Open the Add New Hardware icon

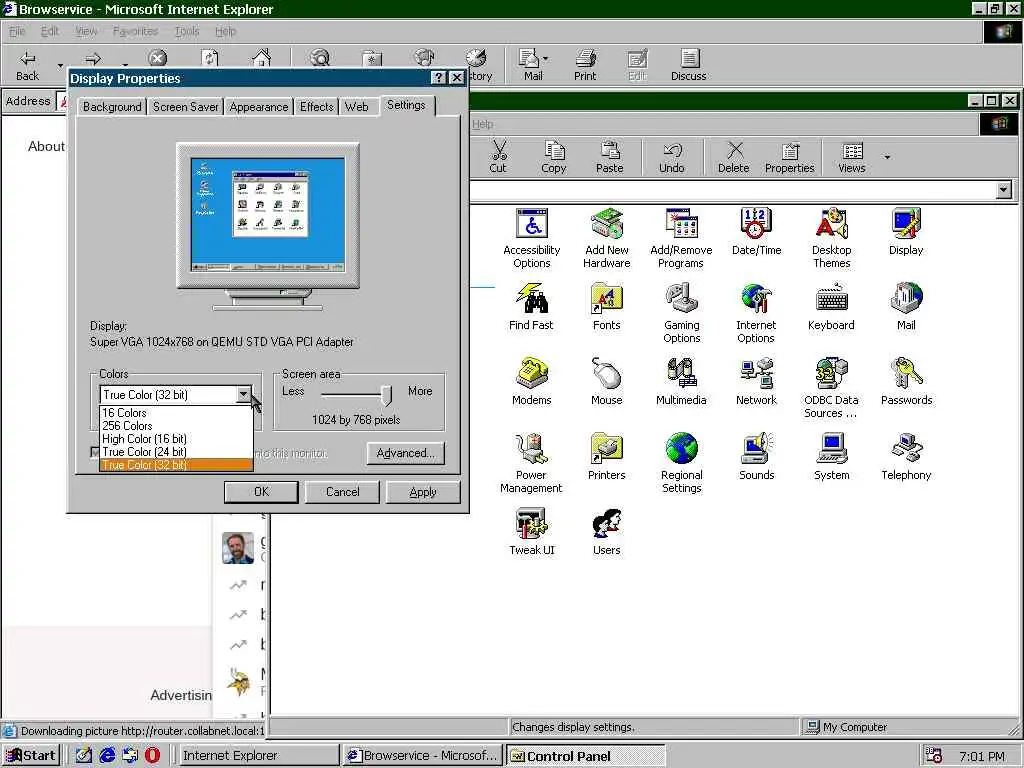607,238
